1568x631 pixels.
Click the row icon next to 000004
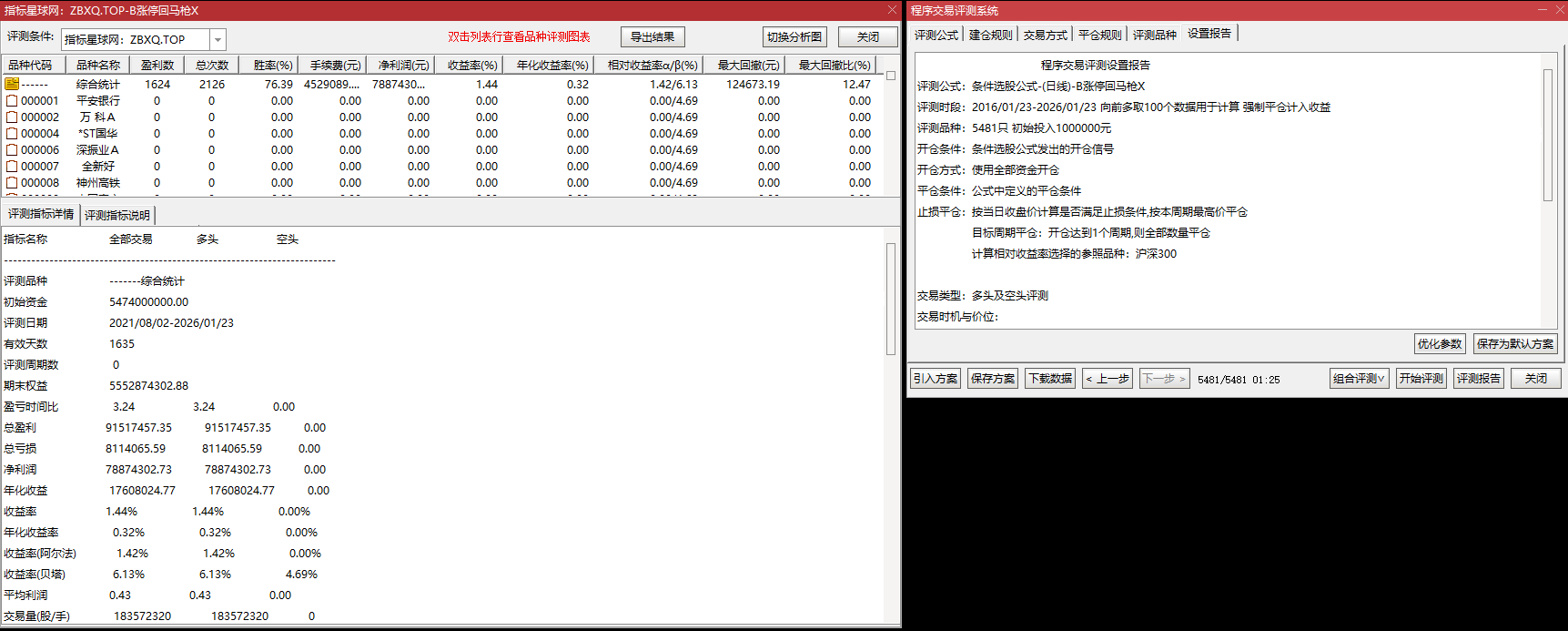point(12,134)
